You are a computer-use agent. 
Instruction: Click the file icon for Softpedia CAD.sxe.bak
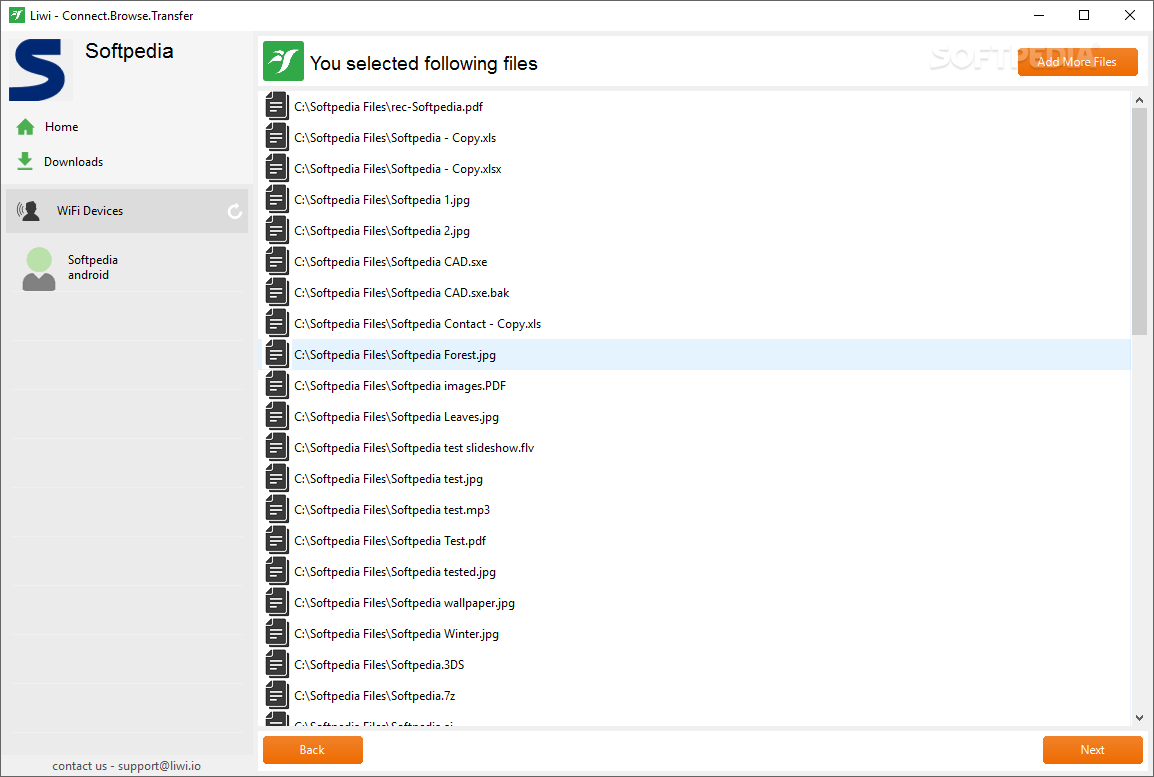coord(277,291)
